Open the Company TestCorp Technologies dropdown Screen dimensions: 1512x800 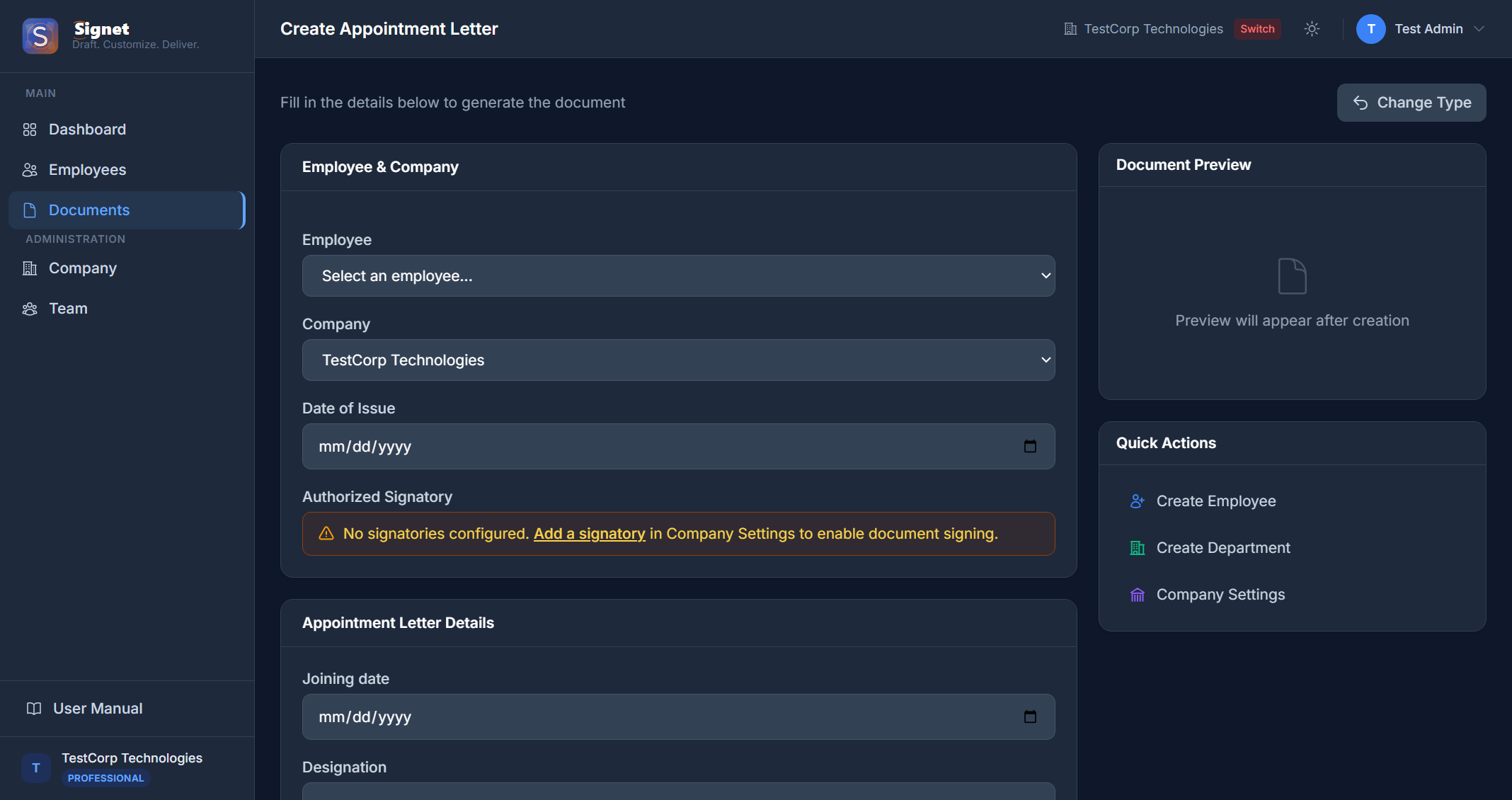678,360
